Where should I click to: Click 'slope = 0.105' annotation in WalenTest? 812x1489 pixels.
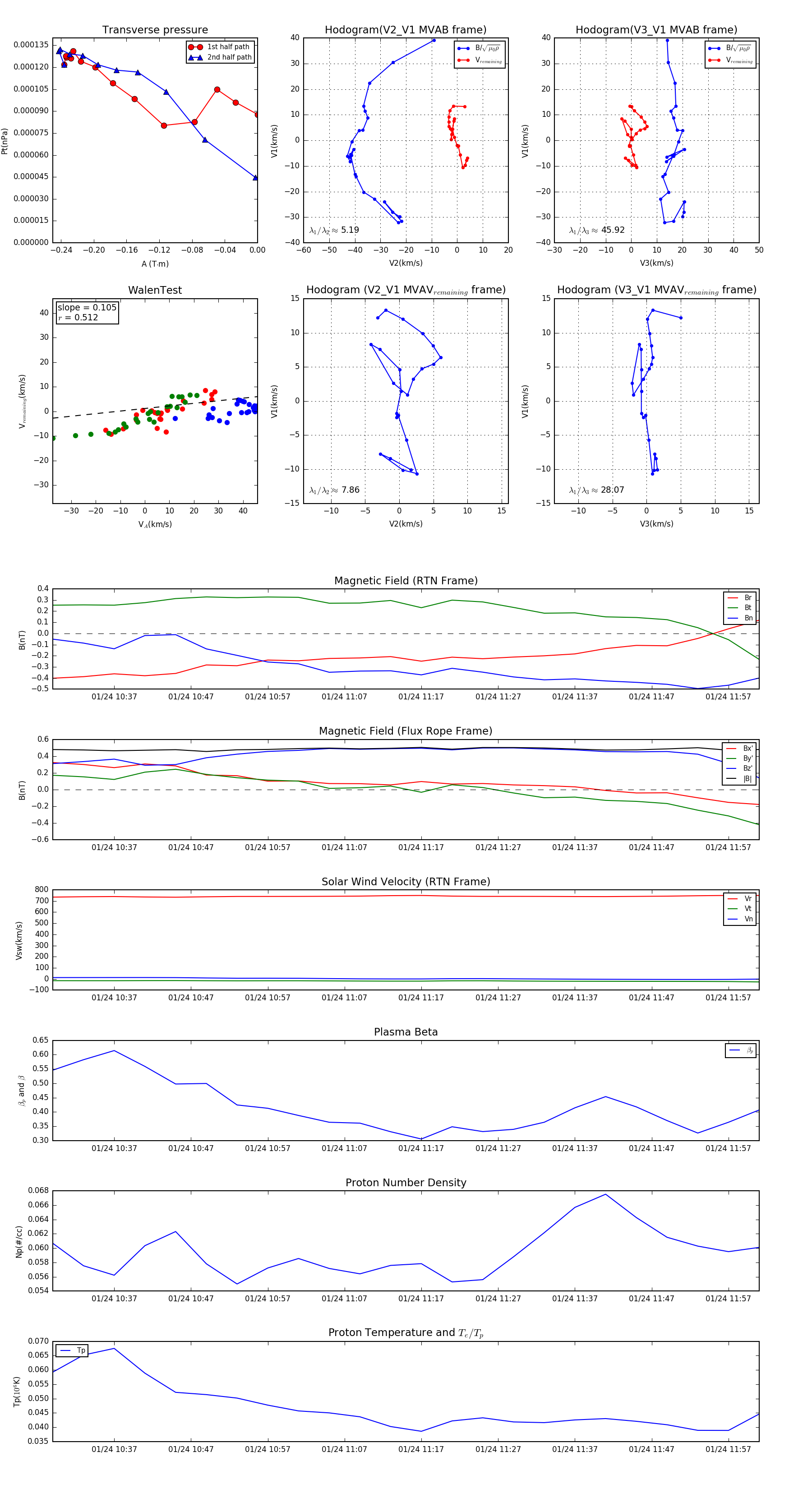pos(87,308)
